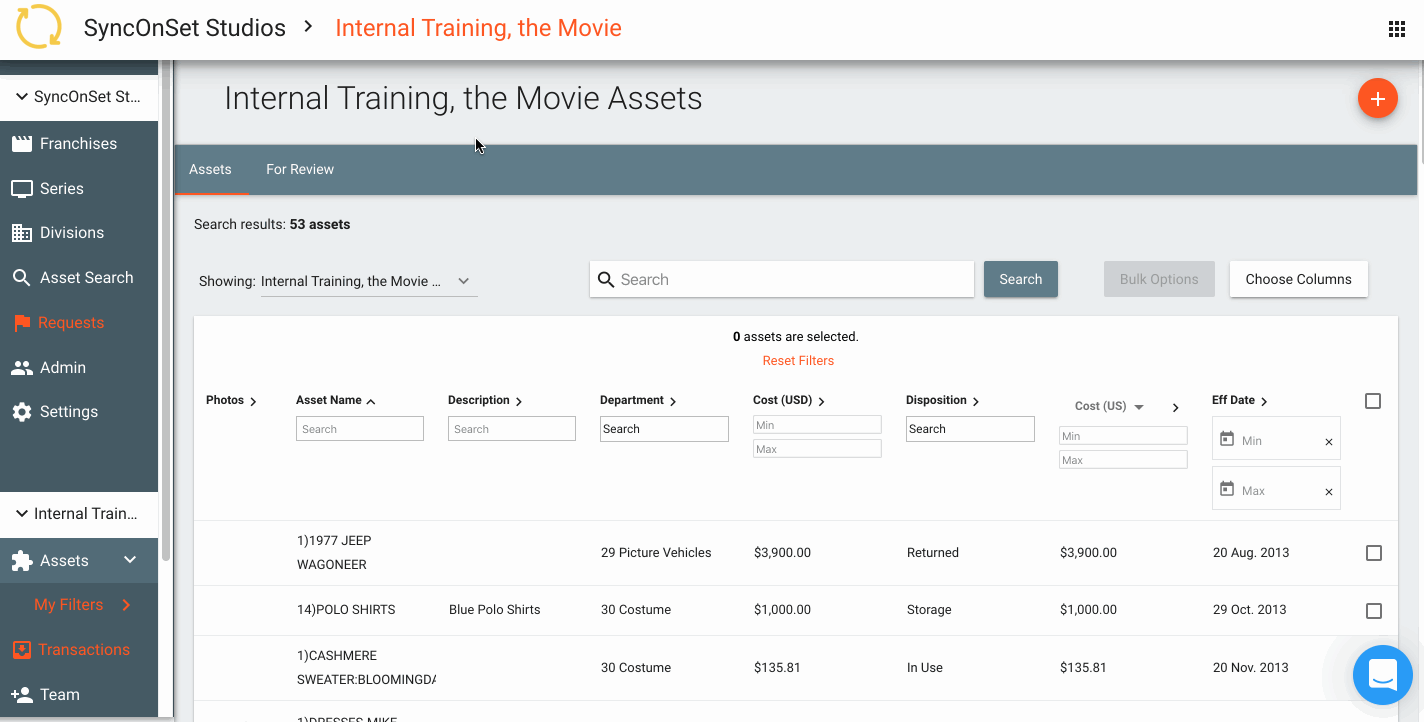
Task: Sort by Description column
Action: (x=485, y=400)
